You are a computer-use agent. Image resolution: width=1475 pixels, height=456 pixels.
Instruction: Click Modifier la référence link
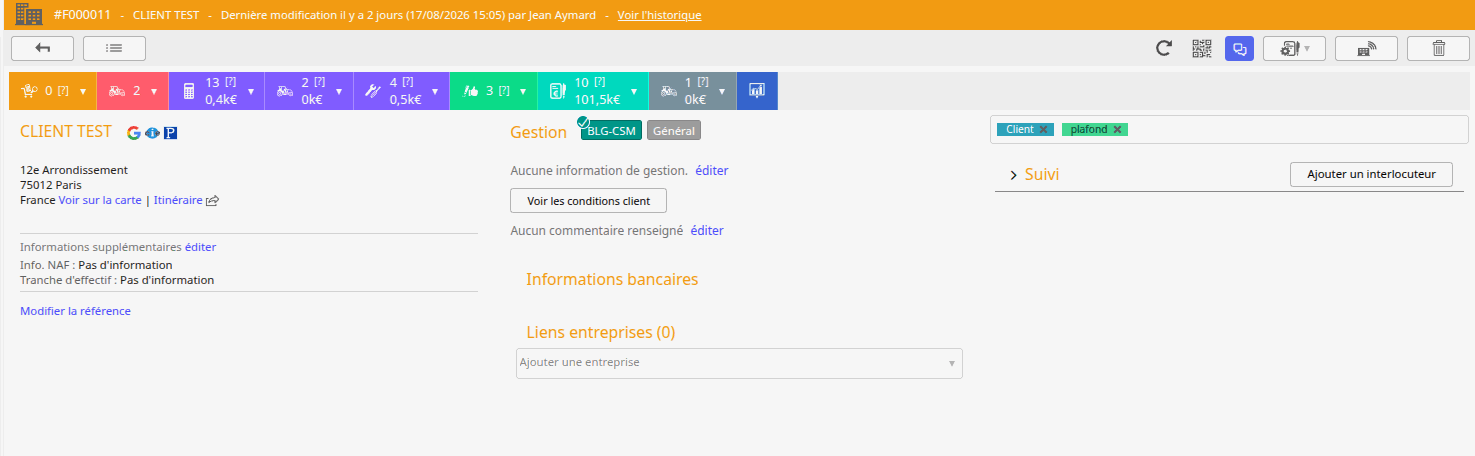(x=75, y=311)
